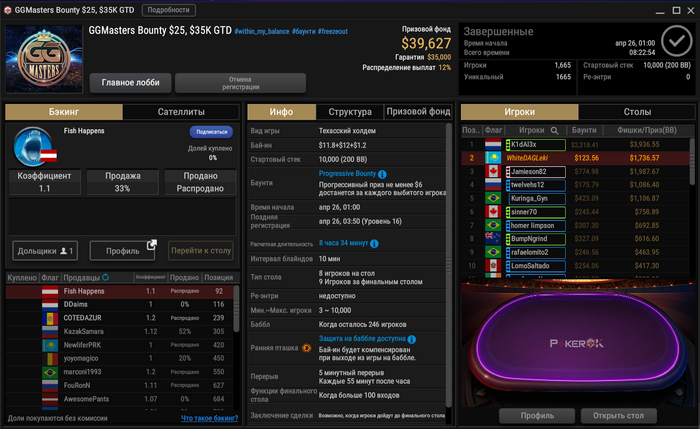Image resolution: width=700 pixels, height=429 pixels.
Task: Click external link icon on Профиль button
Action: [152, 245]
